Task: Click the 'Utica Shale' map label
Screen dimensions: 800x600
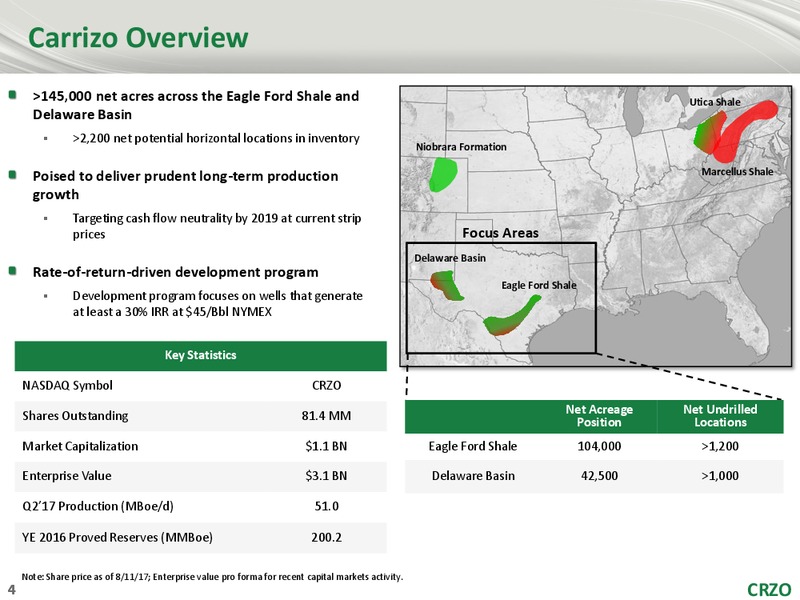Action: (715, 102)
